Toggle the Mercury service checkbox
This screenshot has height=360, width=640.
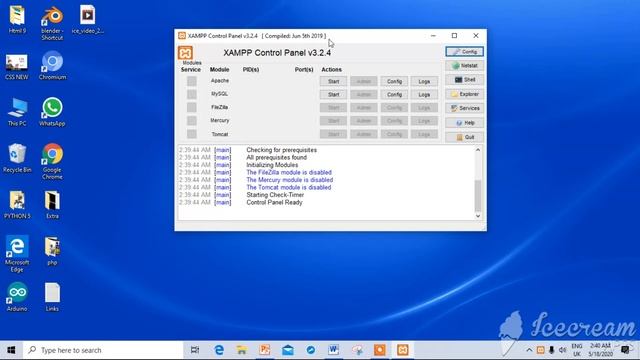pos(191,121)
